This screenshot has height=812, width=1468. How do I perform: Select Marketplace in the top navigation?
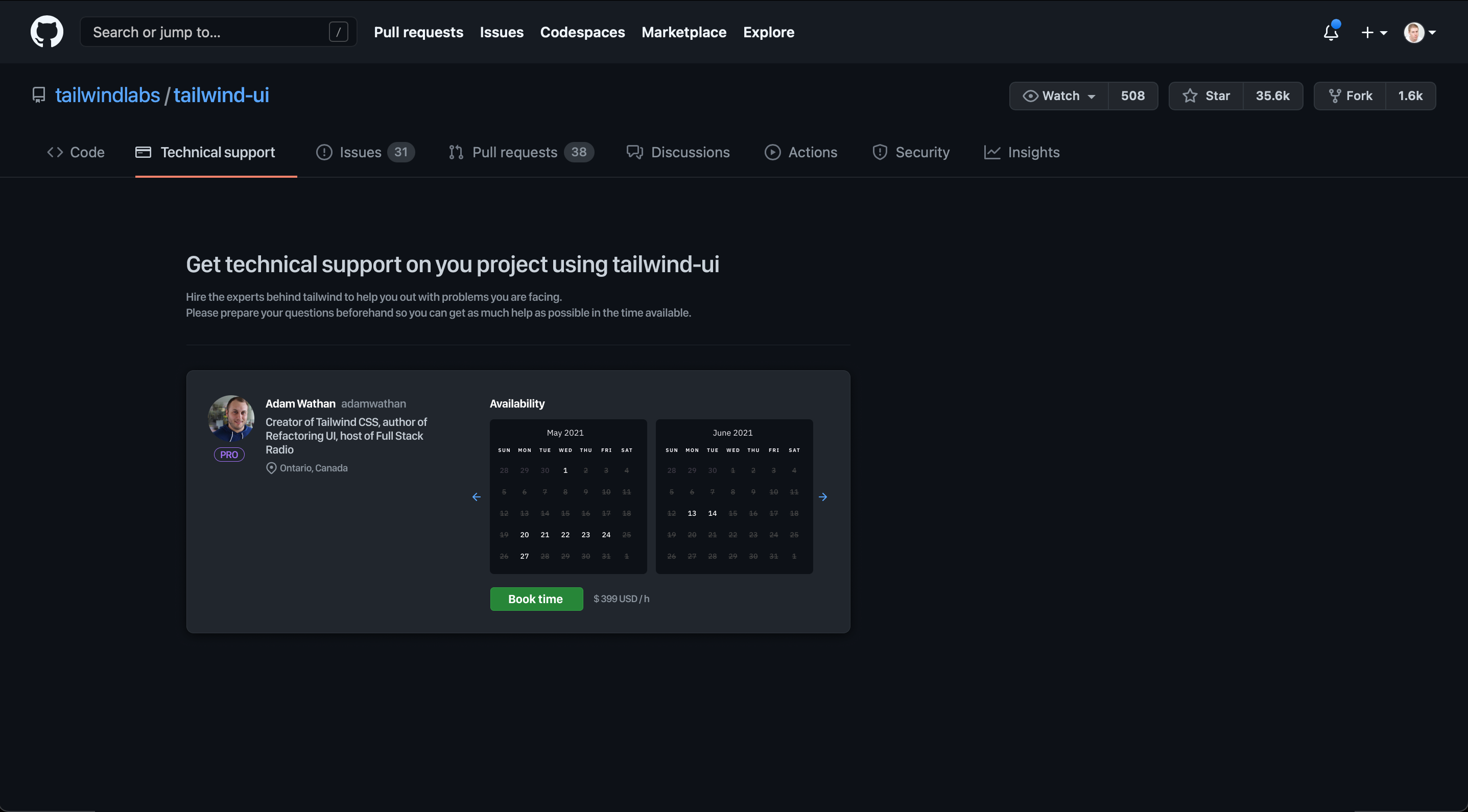click(x=684, y=33)
